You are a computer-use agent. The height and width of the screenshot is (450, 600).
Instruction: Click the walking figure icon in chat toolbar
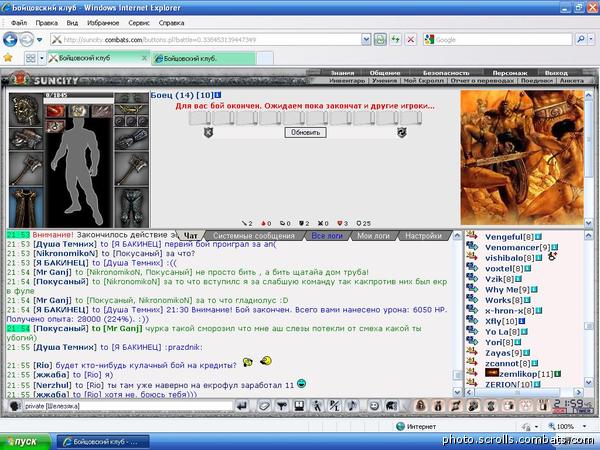[x=317, y=406]
